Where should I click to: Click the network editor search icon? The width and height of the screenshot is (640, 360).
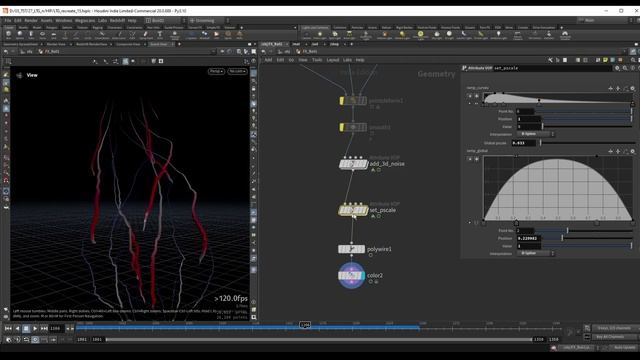[633, 60]
